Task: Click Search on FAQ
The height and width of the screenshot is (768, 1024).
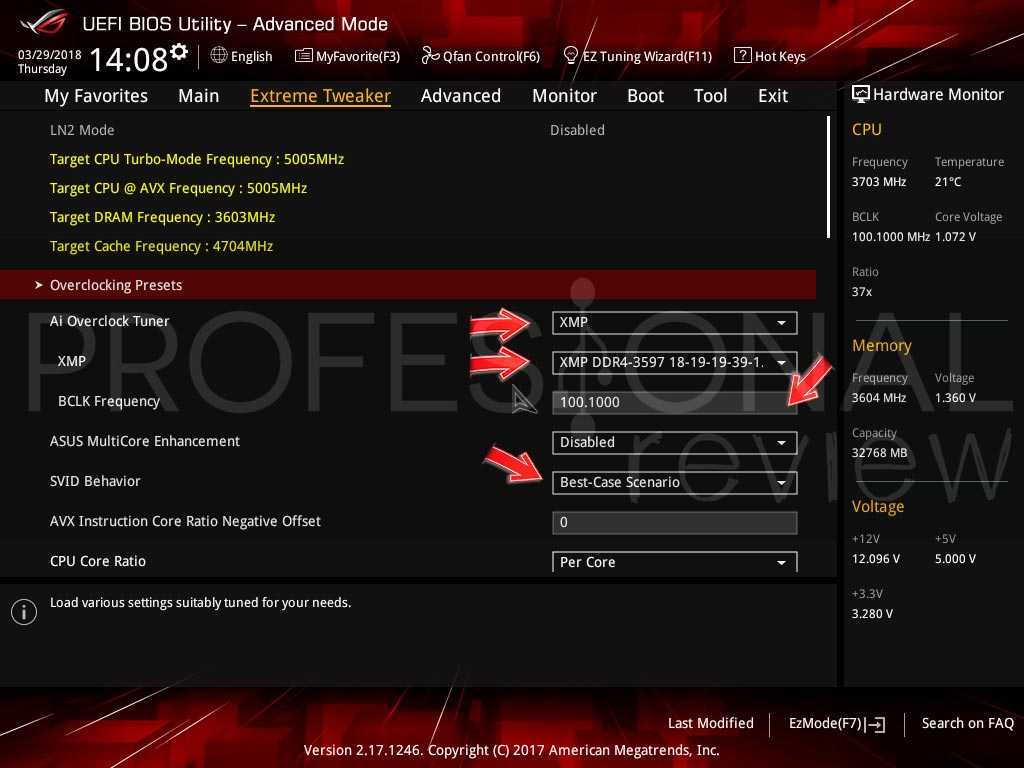Action: click(x=967, y=724)
